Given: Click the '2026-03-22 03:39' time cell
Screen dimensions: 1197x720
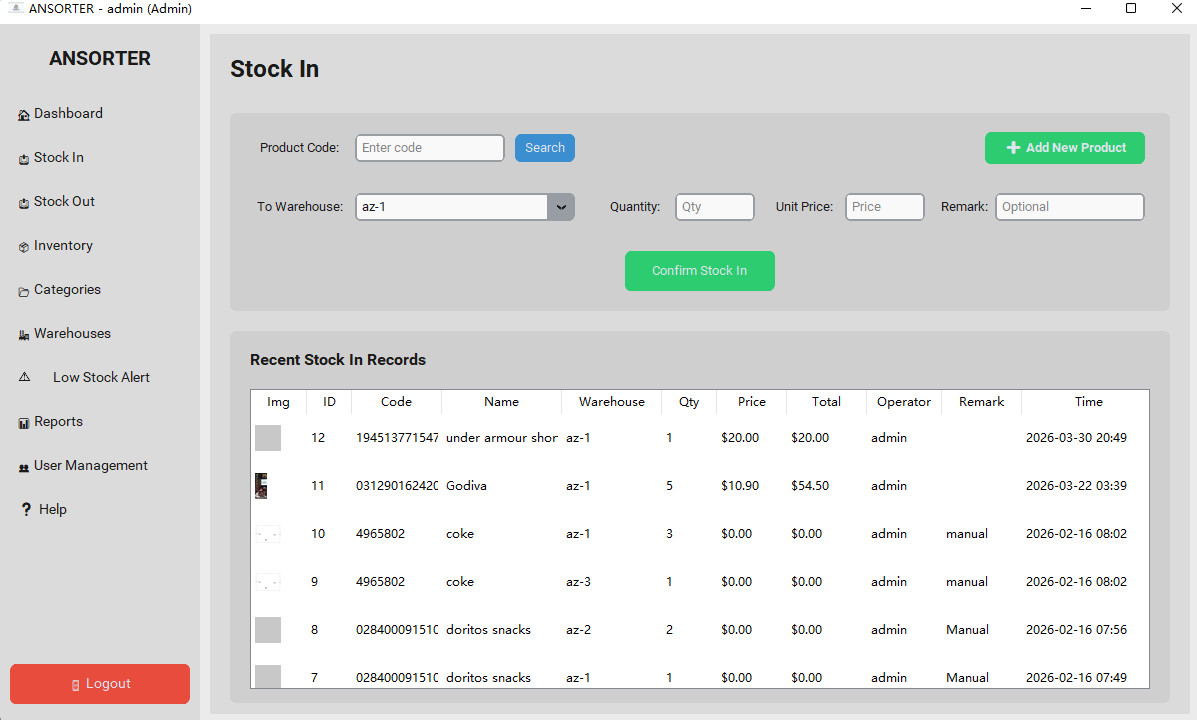Looking at the screenshot, I should 1076,486.
